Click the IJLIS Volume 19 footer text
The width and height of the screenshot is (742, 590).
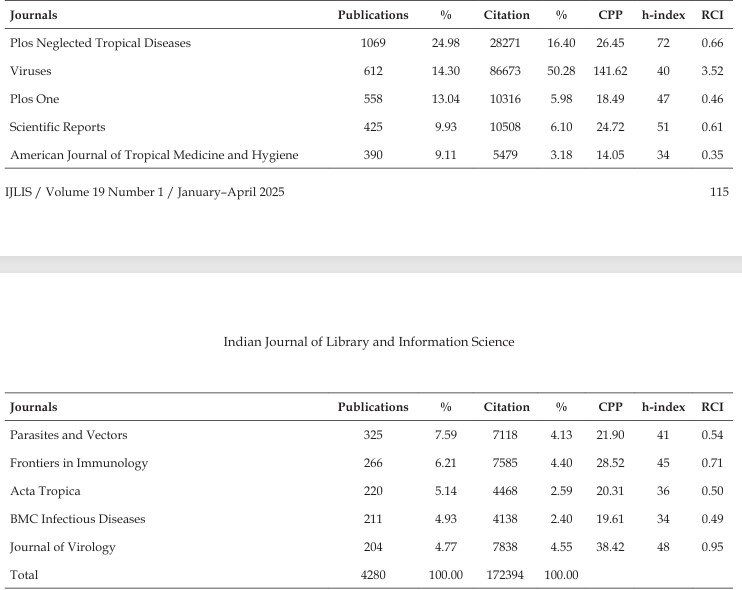pos(145,192)
